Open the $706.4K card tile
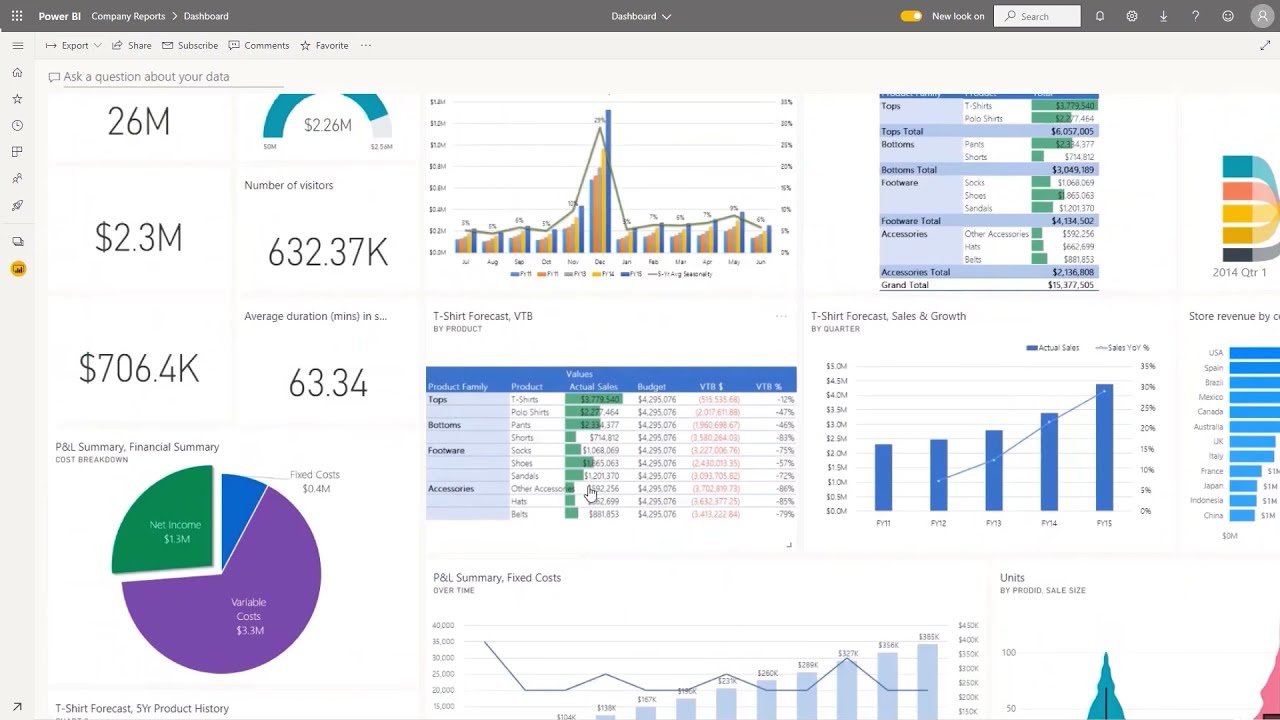The height and width of the screenshot is (720, 1280). point(139,363)
